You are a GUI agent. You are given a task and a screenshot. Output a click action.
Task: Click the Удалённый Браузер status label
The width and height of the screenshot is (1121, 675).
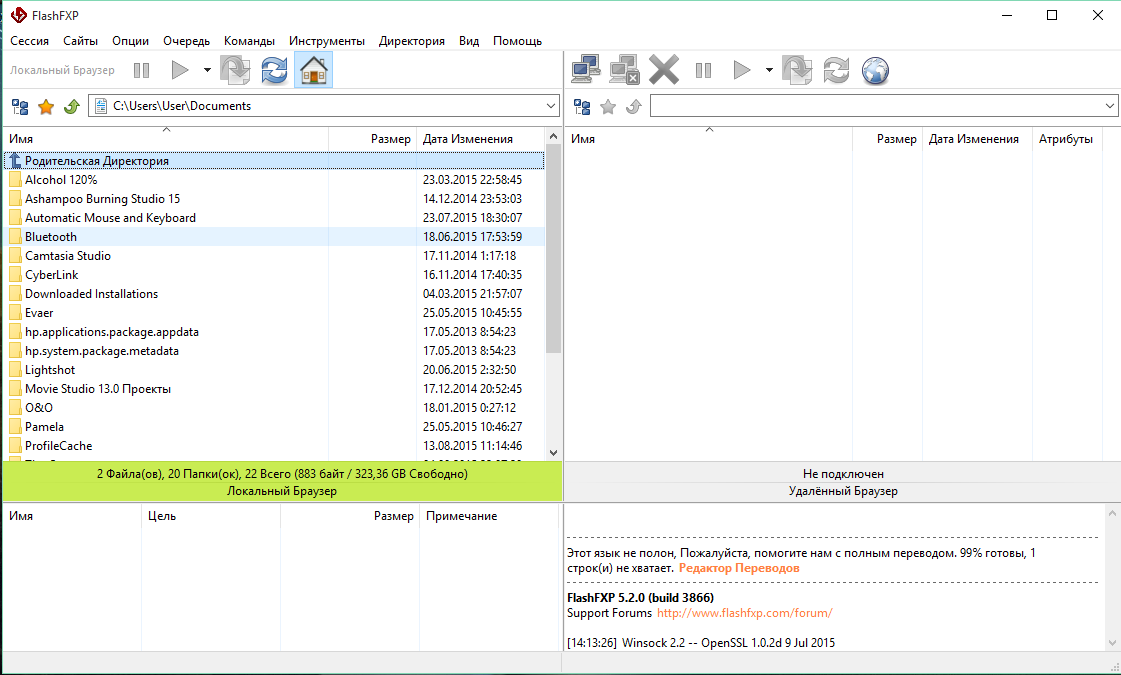[x=843, y=491]
